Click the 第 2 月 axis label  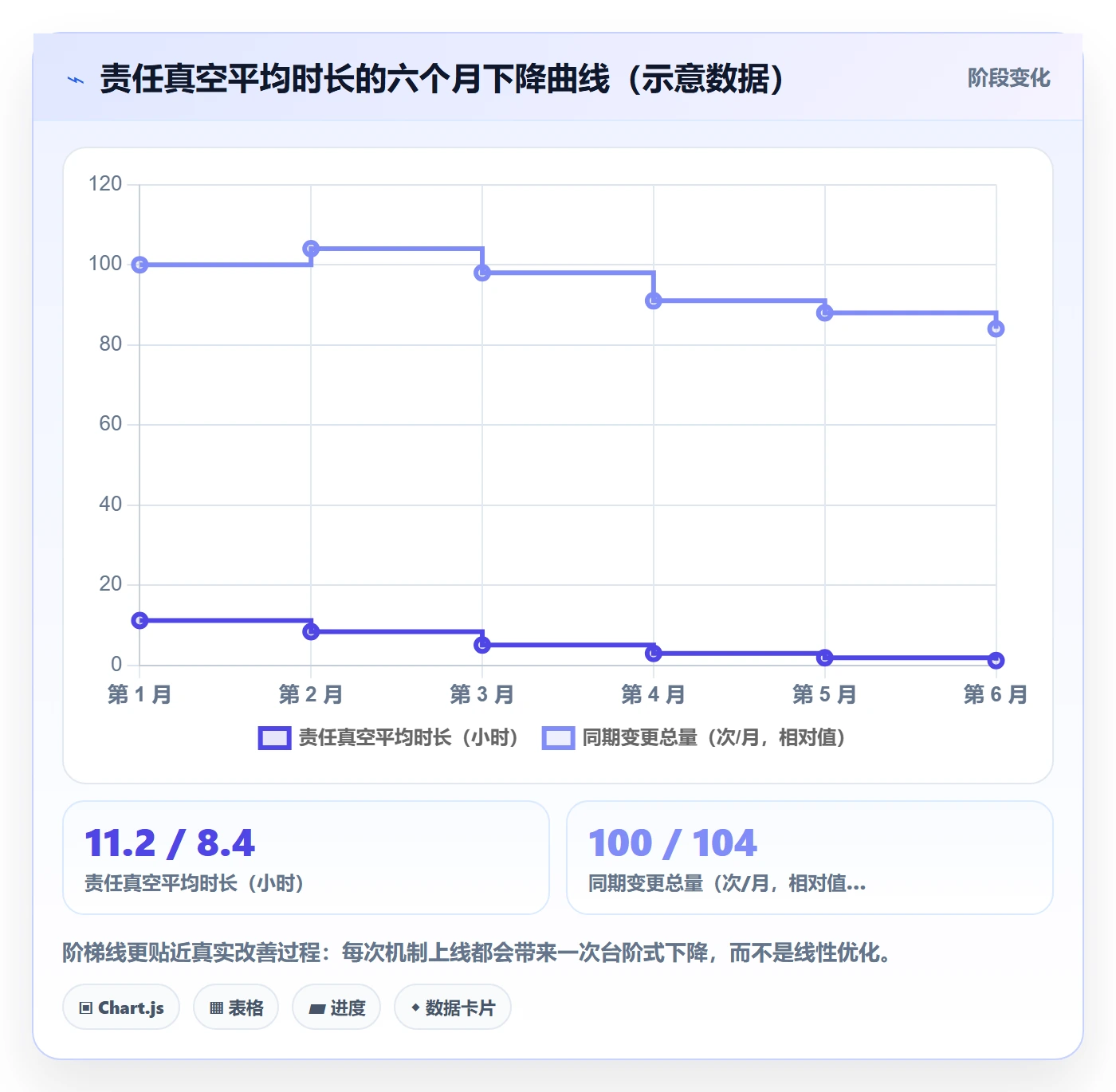[311, 695]
